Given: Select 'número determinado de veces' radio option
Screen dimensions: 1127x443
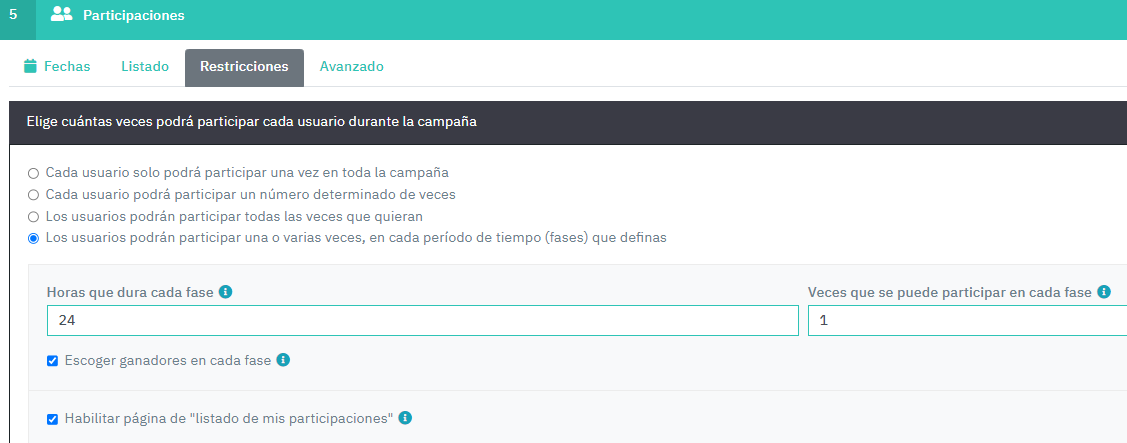Looking at the screenshot, I should click(33, 195).
